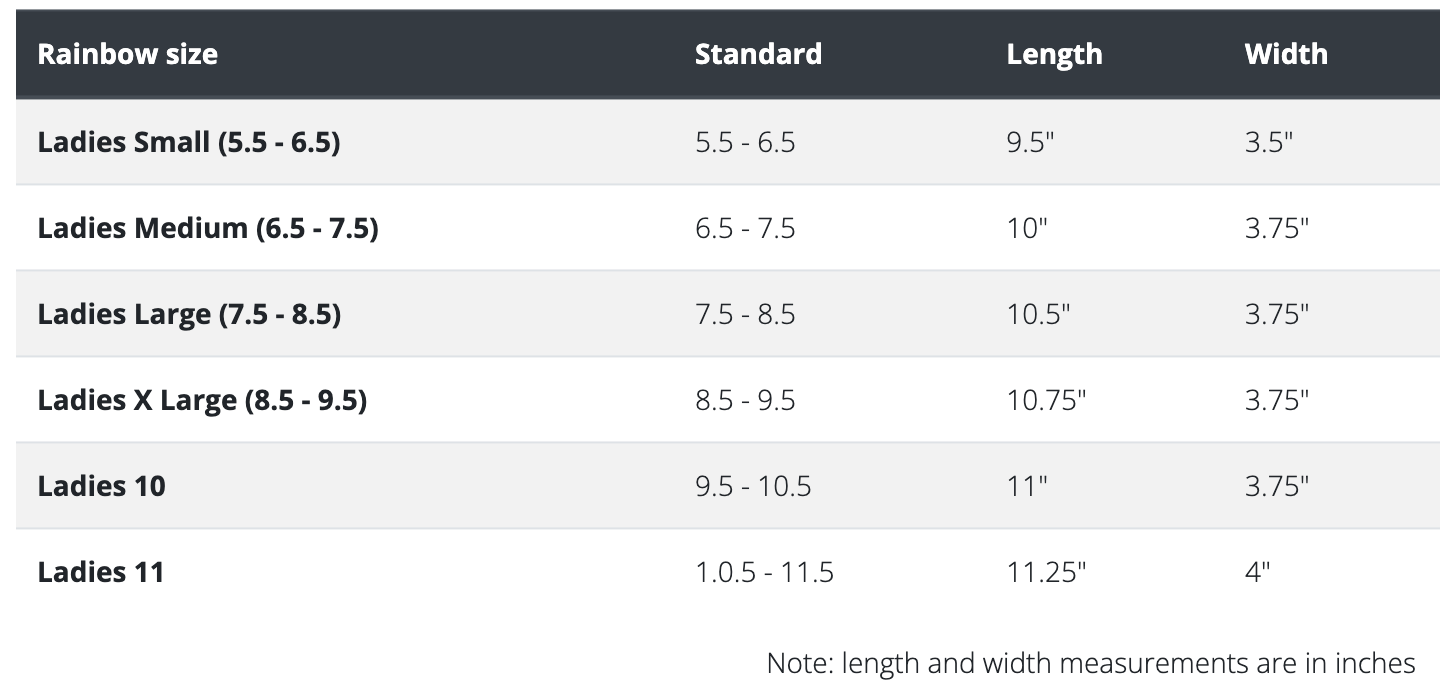Click the 11.25" length value
Image resolution: width=1444 pixels, height=692 pixels.
1046,572
